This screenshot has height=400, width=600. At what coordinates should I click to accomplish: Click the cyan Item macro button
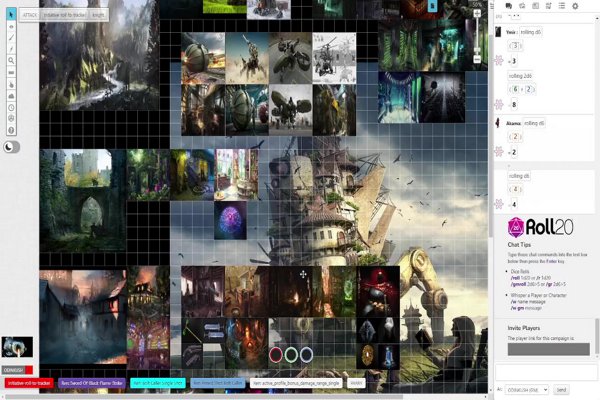tap(158, 383)
